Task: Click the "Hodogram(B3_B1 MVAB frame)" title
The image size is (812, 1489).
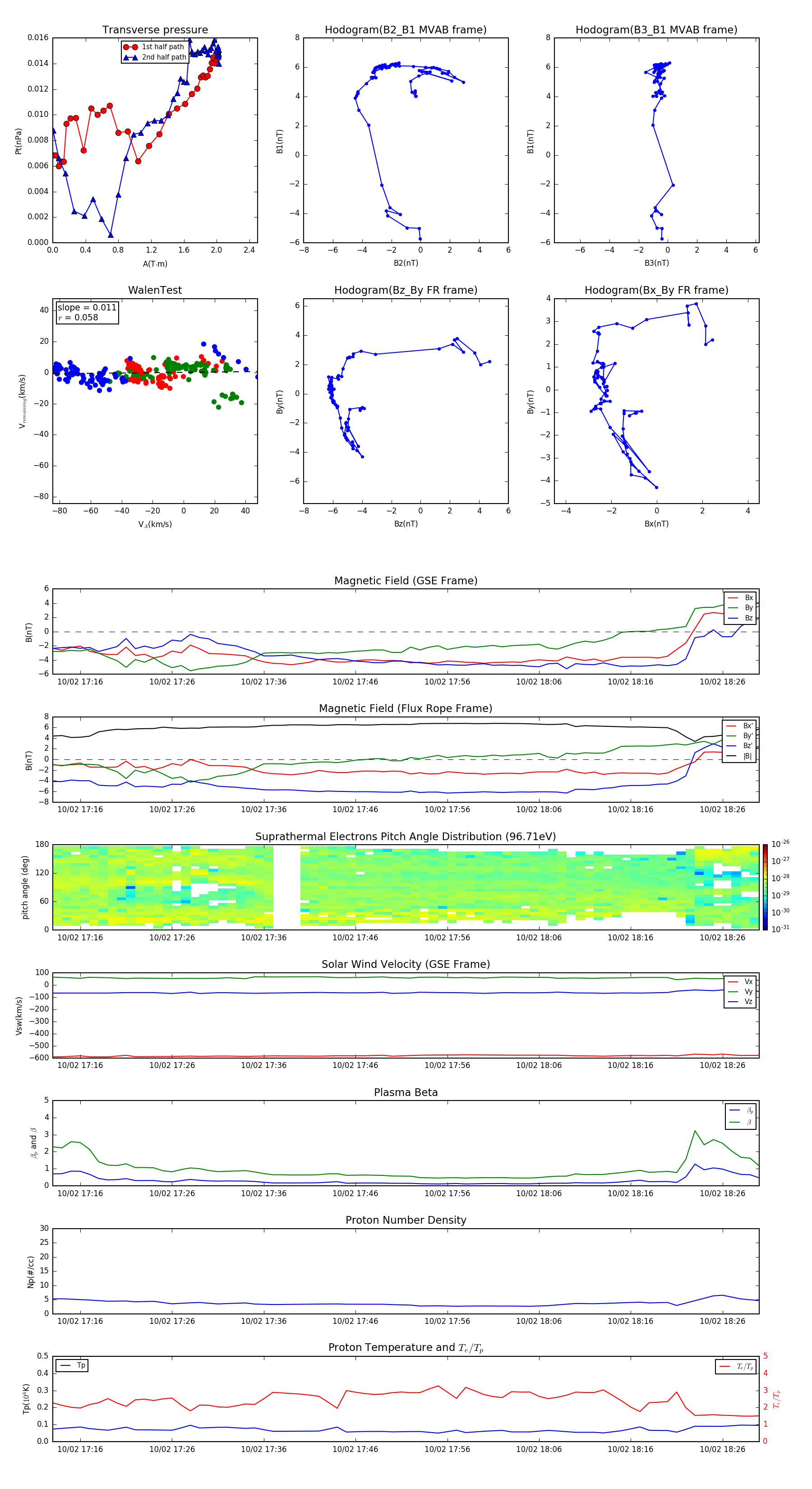Action: click(x=656, y=30)
